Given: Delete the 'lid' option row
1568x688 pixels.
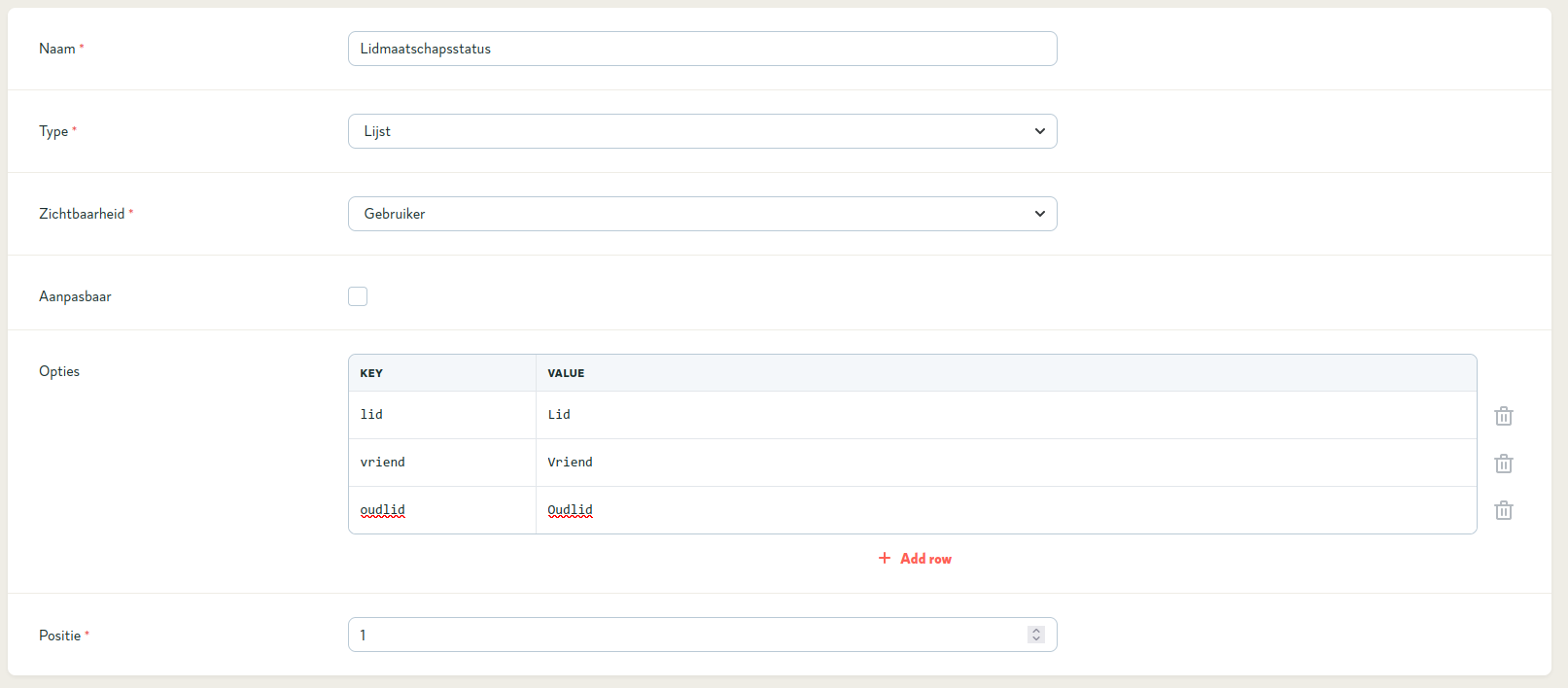Looking at the screenshot, I should point(1503,416).
